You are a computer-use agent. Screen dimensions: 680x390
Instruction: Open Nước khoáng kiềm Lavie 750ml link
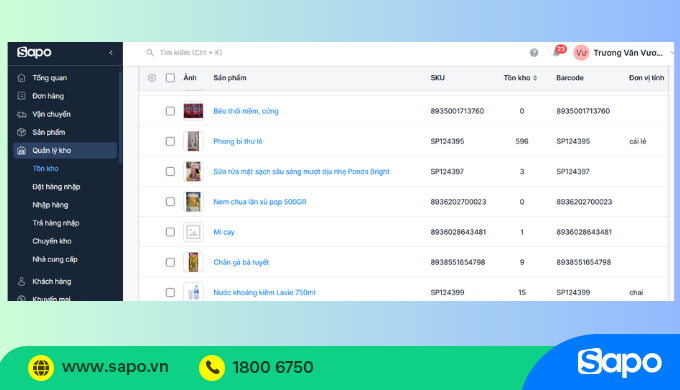264,292
